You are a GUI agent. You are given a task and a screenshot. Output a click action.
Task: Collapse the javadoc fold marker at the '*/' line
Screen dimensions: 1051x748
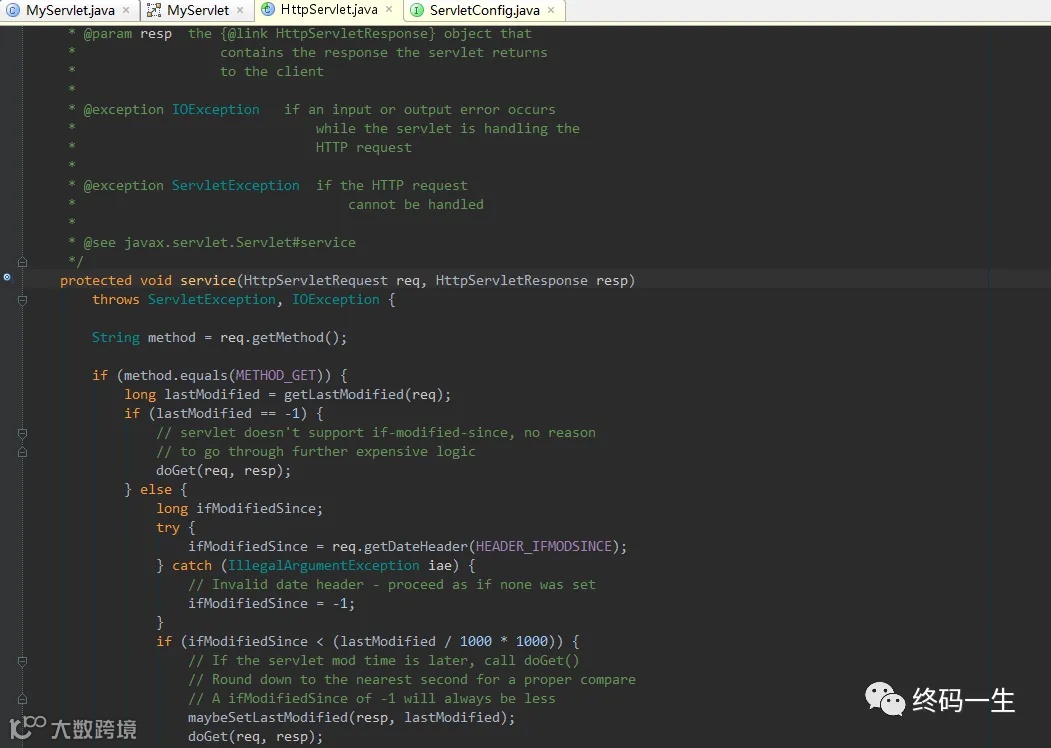22,261
